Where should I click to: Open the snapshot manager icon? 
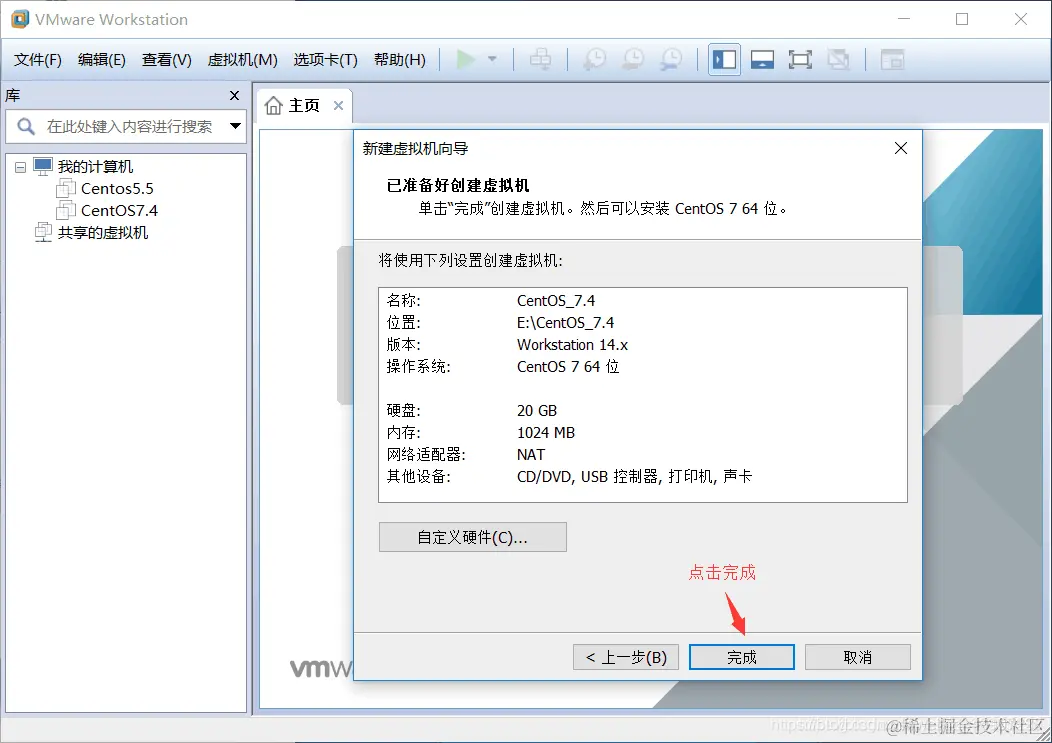tap(671, 59)
